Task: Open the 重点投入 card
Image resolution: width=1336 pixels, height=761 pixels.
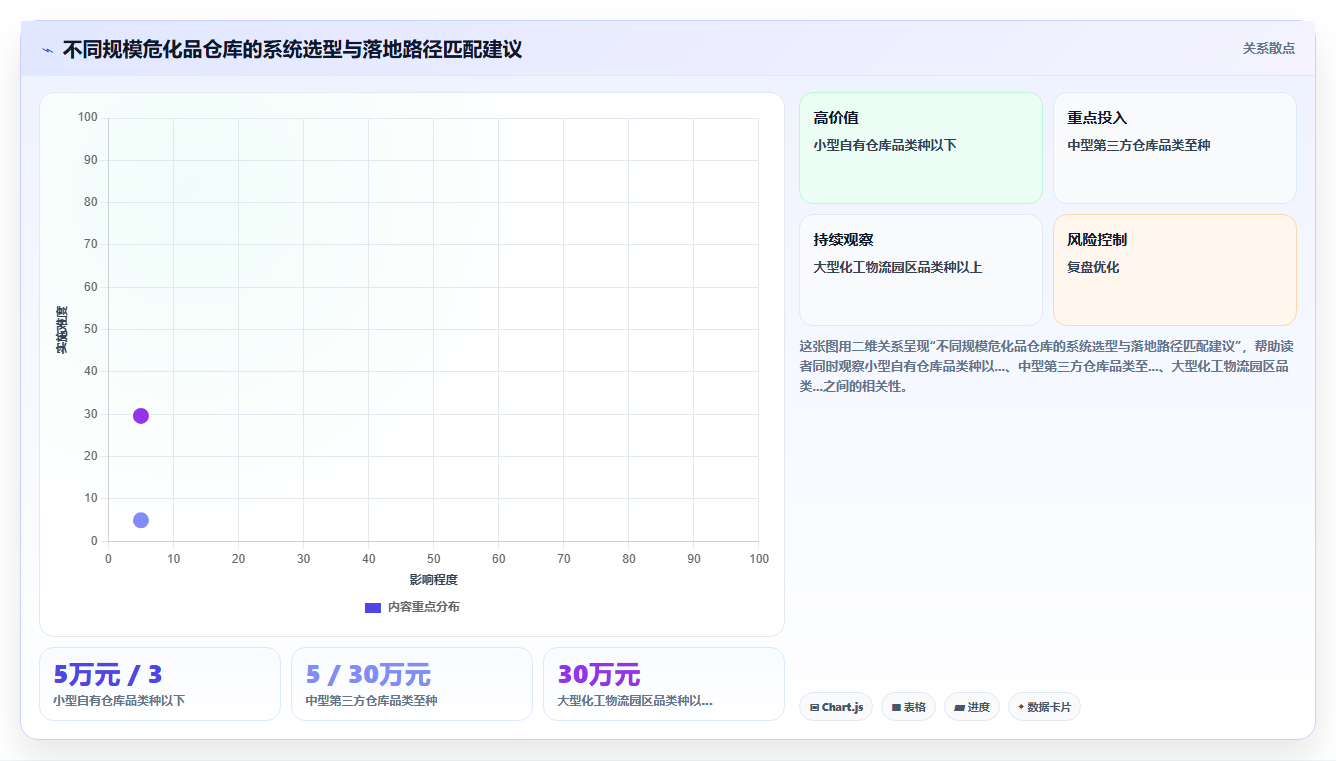Action: (x=1175, y=148)
